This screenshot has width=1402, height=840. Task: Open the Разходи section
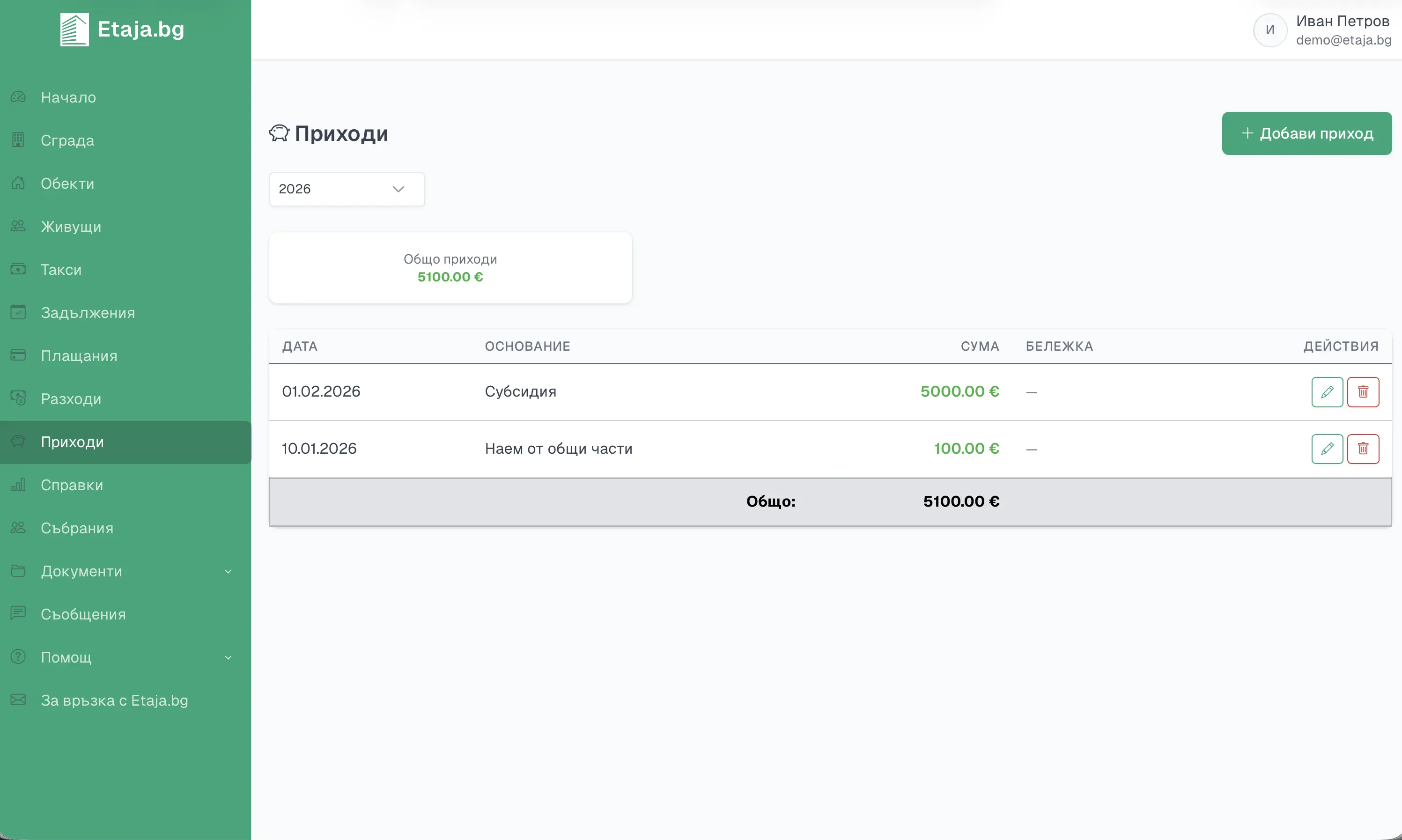(x=125, y=398)
